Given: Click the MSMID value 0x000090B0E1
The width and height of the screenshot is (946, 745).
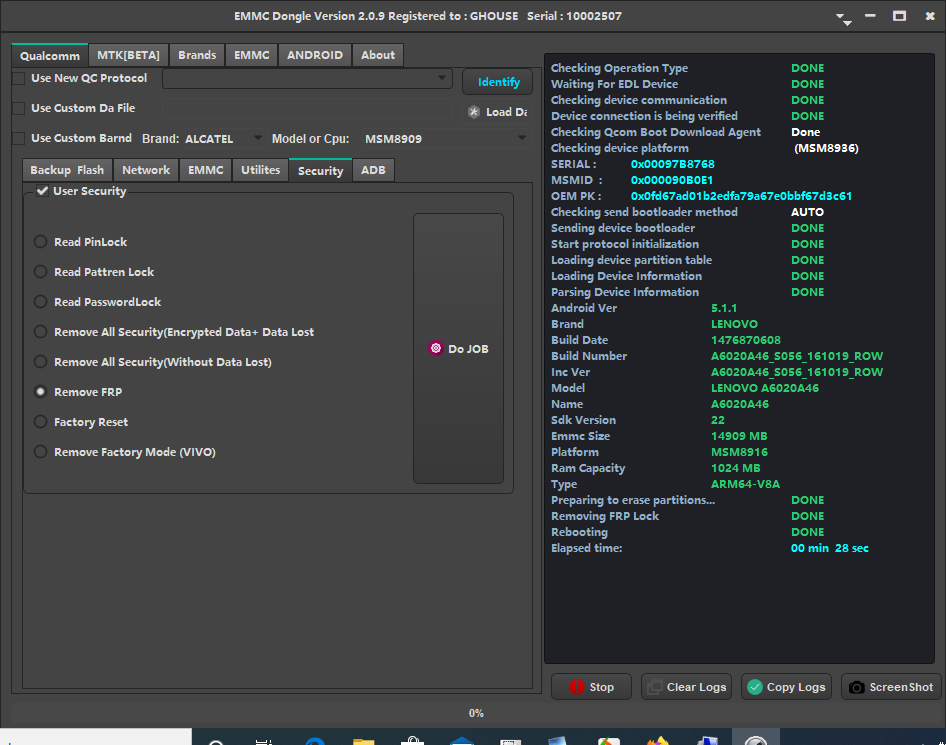Looking at the screenshot, I should (671, 180).
